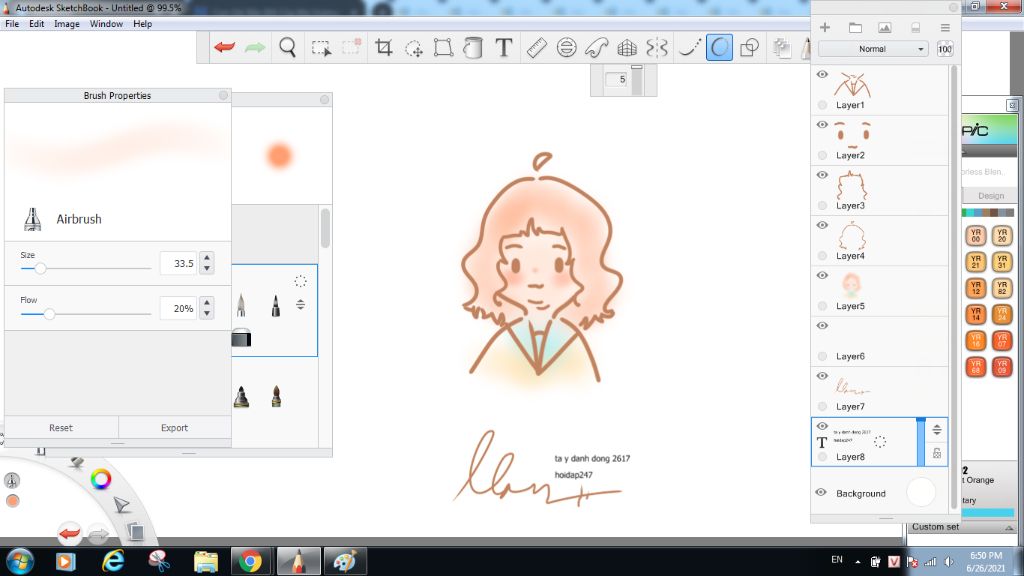Toggle the Layer8 lock transparency icon
This screenshot has height=576, width=1024.
point(936,453)
